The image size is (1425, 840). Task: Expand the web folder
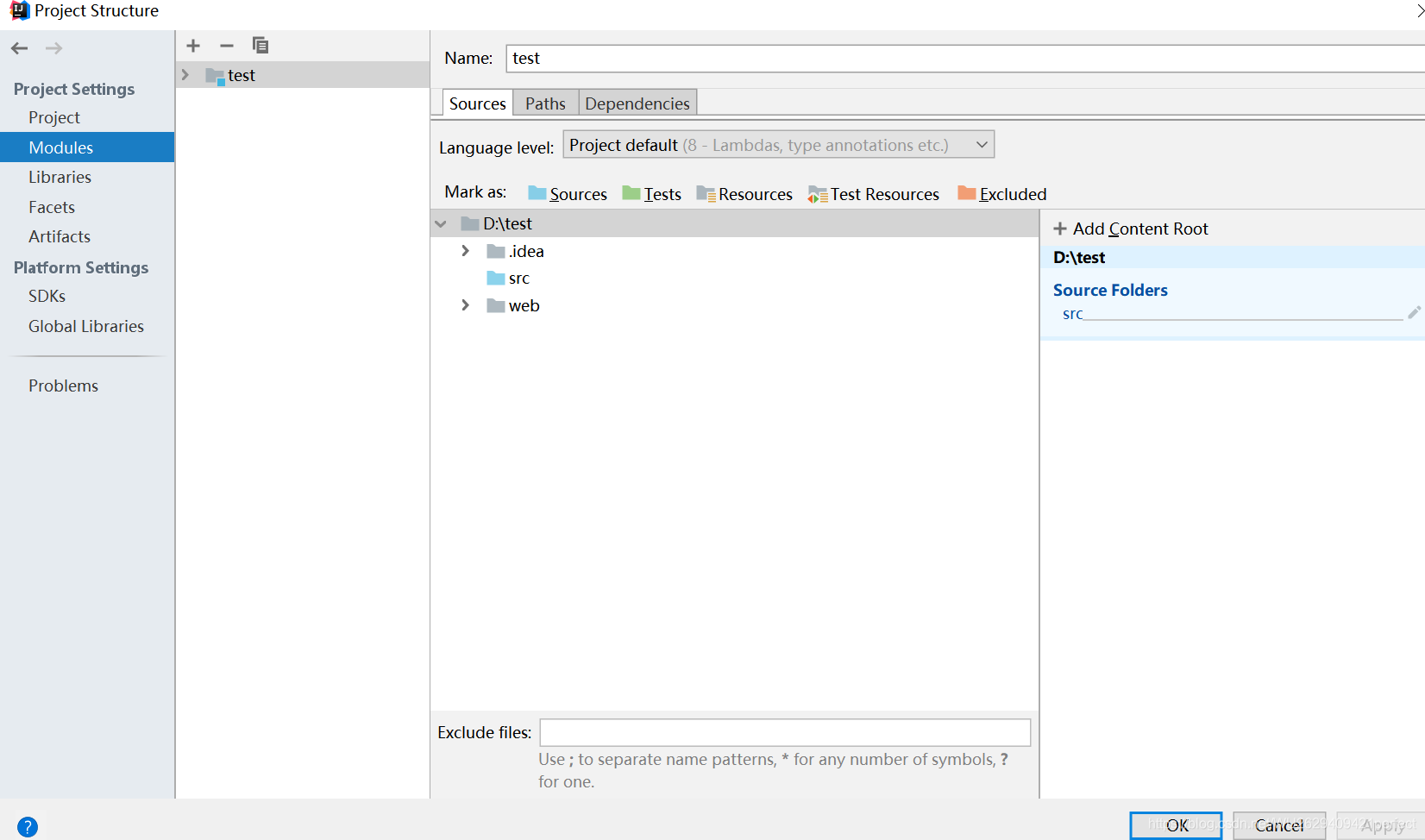coord(466,304)
